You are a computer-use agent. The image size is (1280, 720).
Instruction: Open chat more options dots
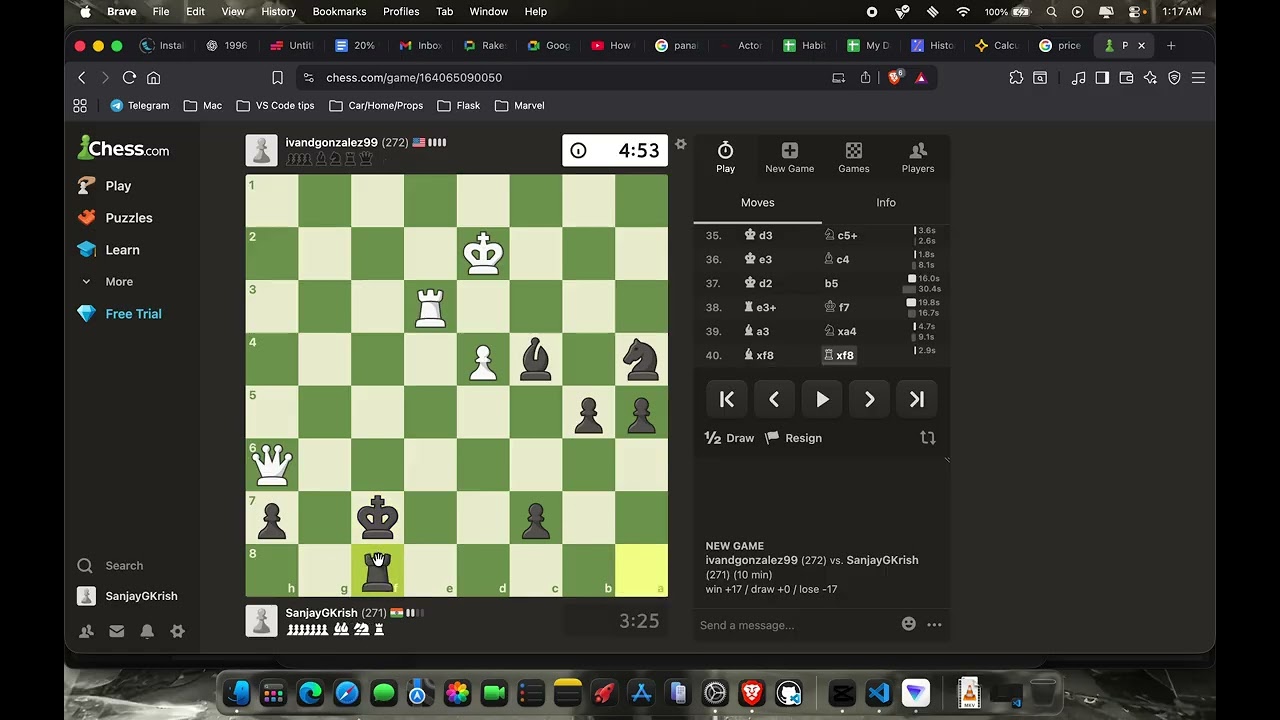[x=934, y=624]
